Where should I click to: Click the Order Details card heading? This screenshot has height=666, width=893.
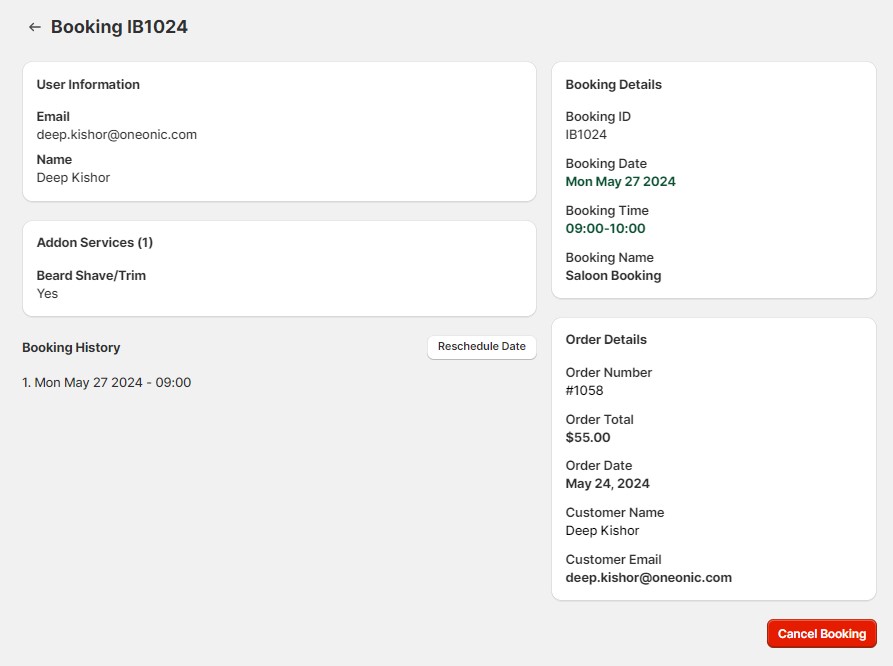click(x=606, y=340)
